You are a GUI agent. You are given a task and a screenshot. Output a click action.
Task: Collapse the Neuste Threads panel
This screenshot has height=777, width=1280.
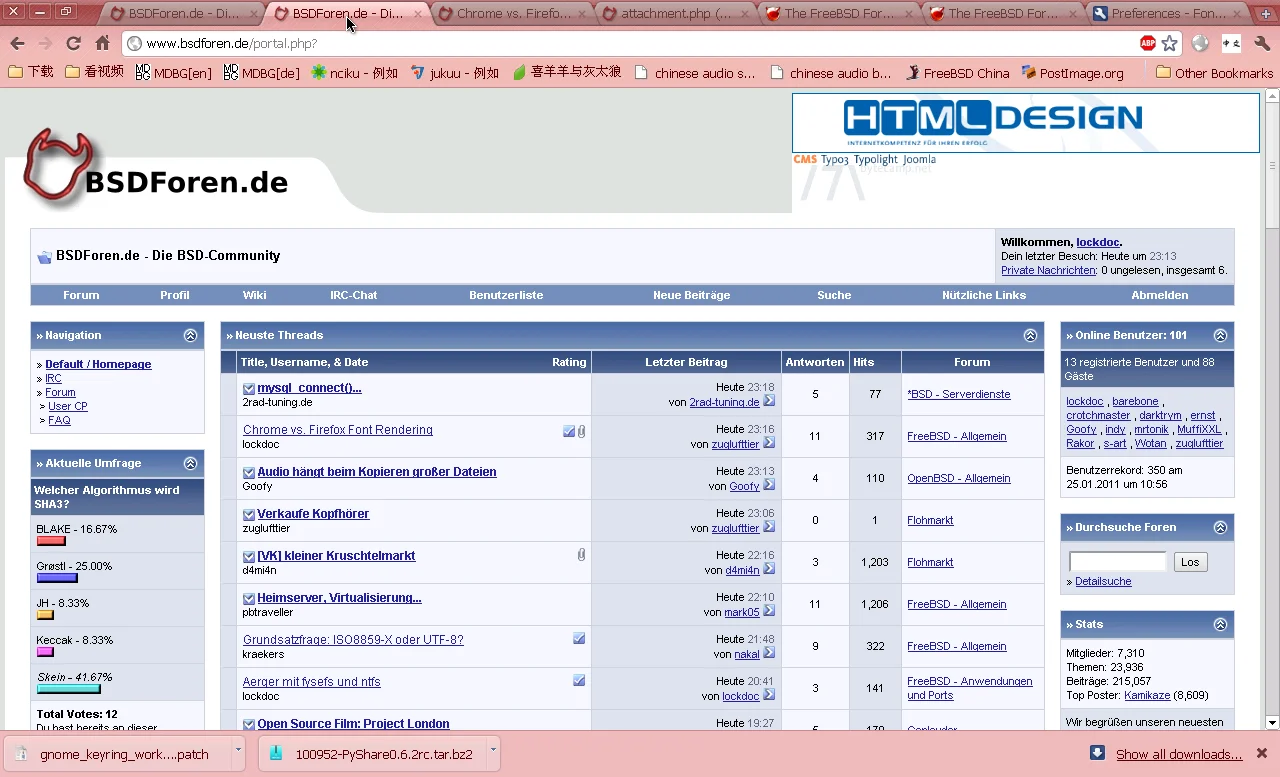click(x=1030, y=336)
